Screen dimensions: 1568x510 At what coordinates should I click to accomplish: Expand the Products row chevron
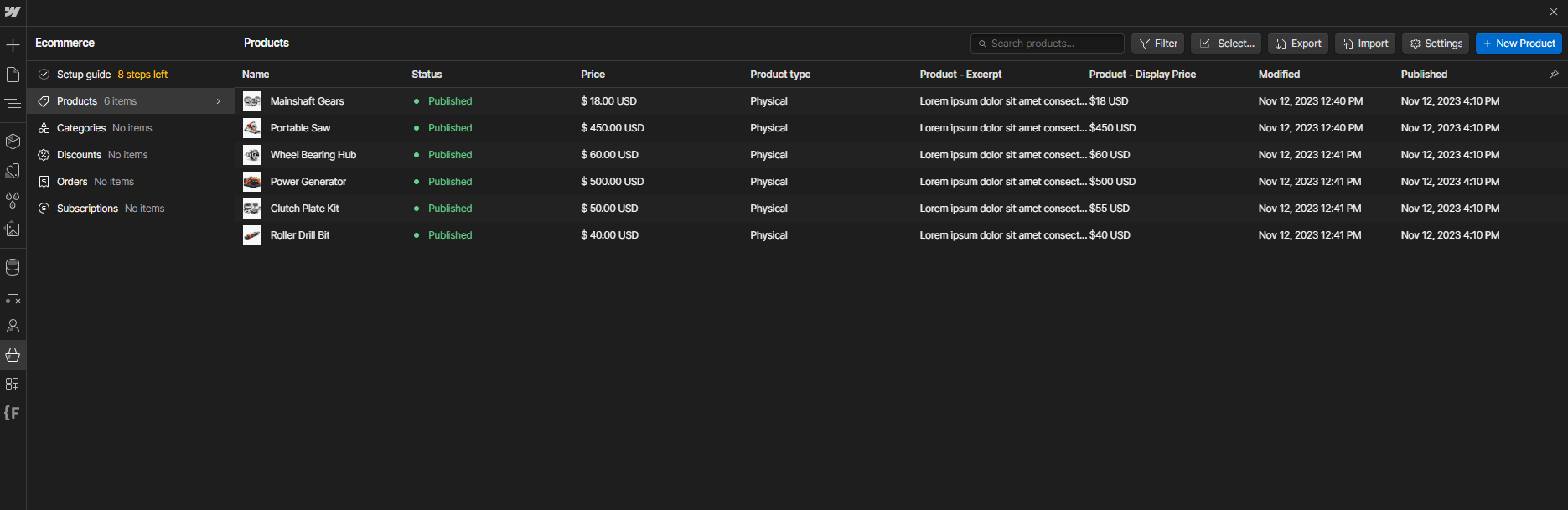(x=219, y=101)
